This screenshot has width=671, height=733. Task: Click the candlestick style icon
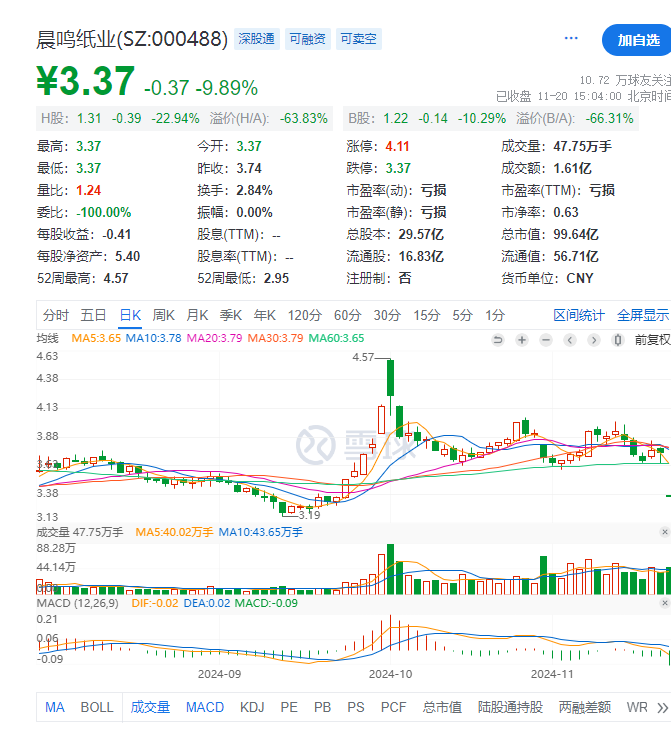coord(618,340)
